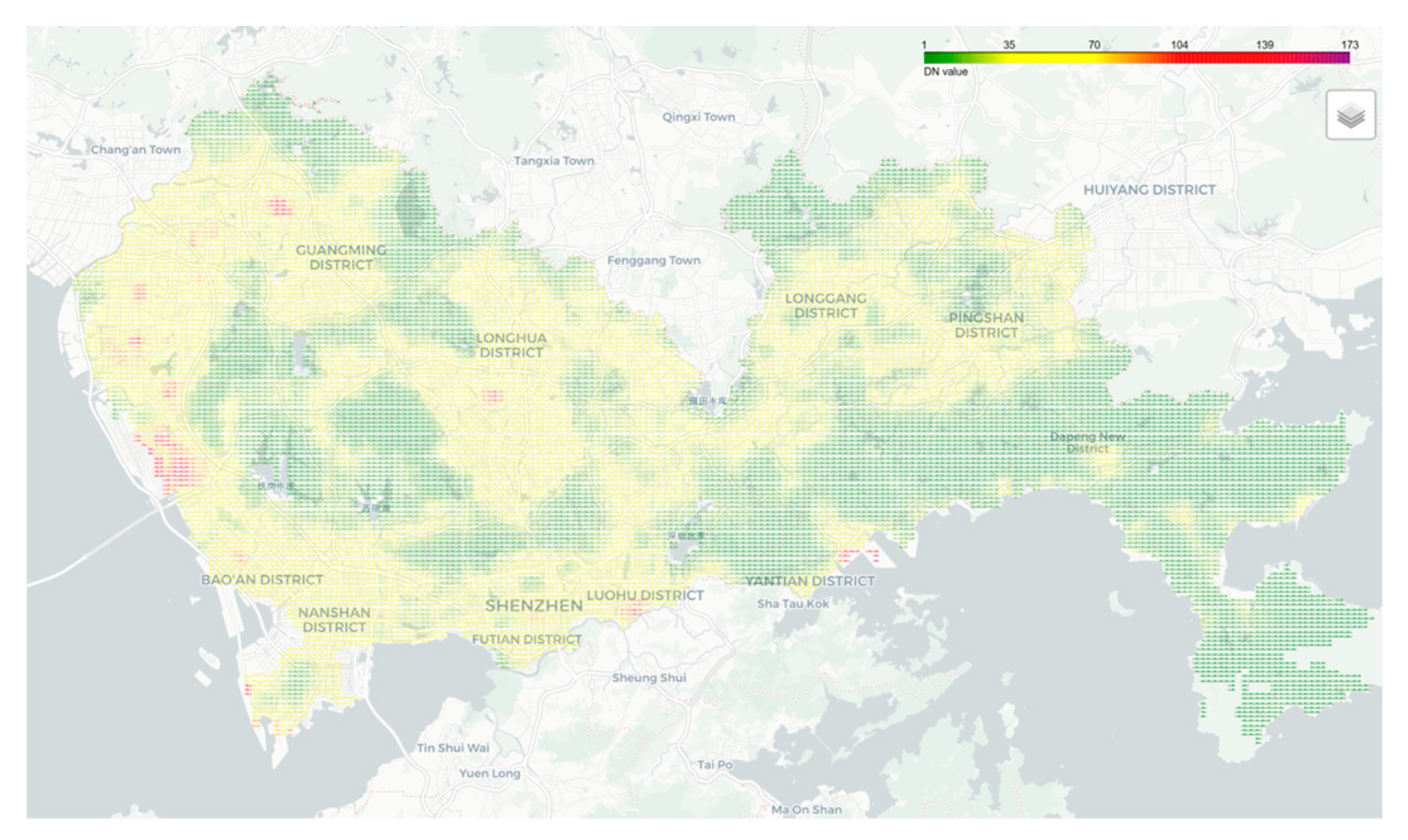Click the Guangming District map label
1408x840 pixels.
tap(341, 257)
